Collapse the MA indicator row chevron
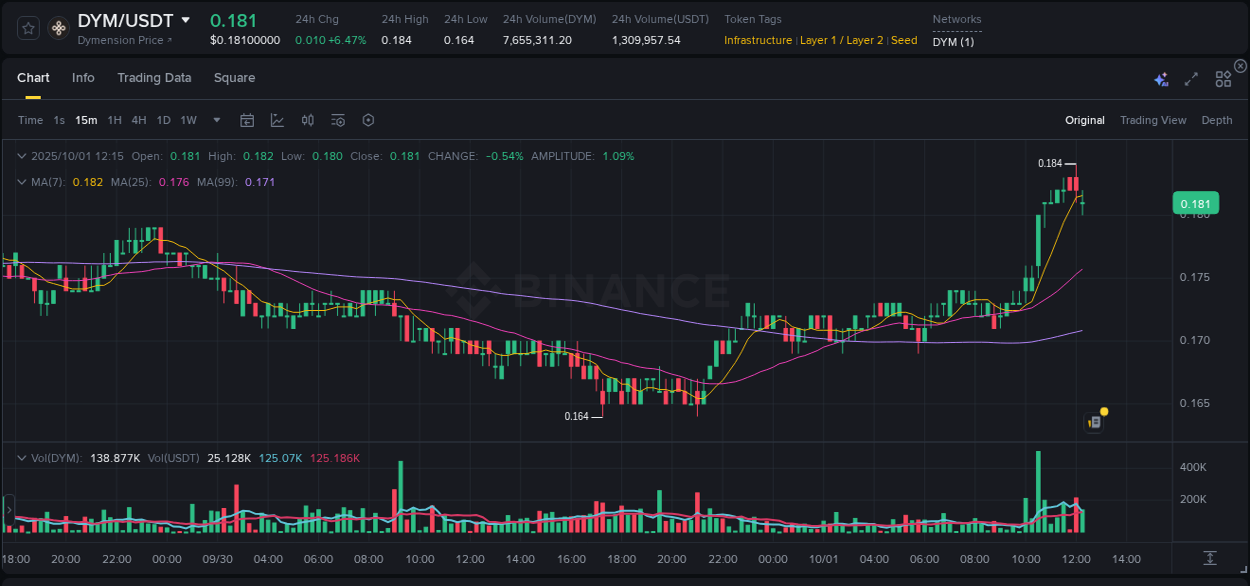Screen dimensions: 1250x586 22,182
